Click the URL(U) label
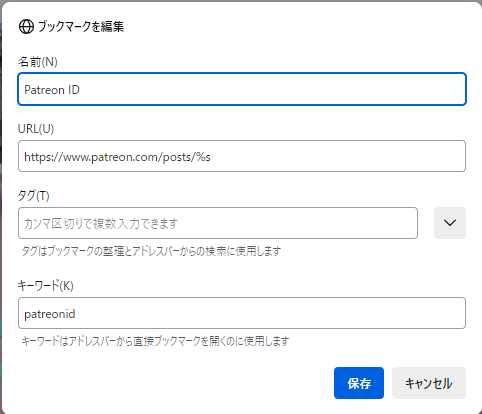The height and width of the screenshot is (414, 482). coord(36,129)
